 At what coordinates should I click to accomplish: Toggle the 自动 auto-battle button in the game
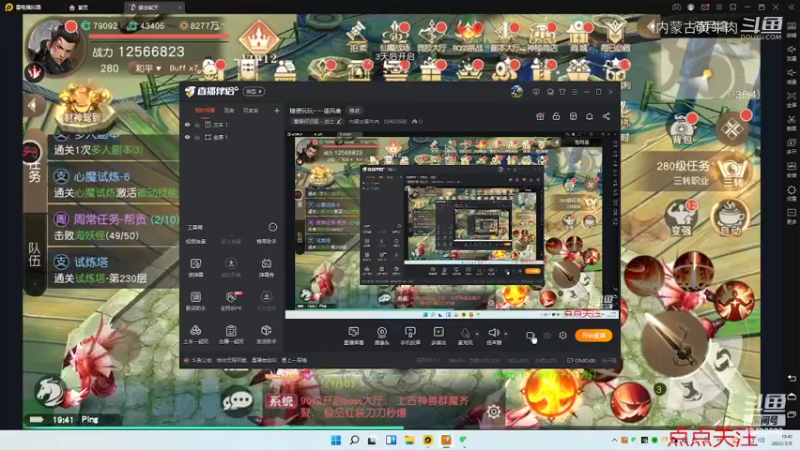[x=730, y=218]
